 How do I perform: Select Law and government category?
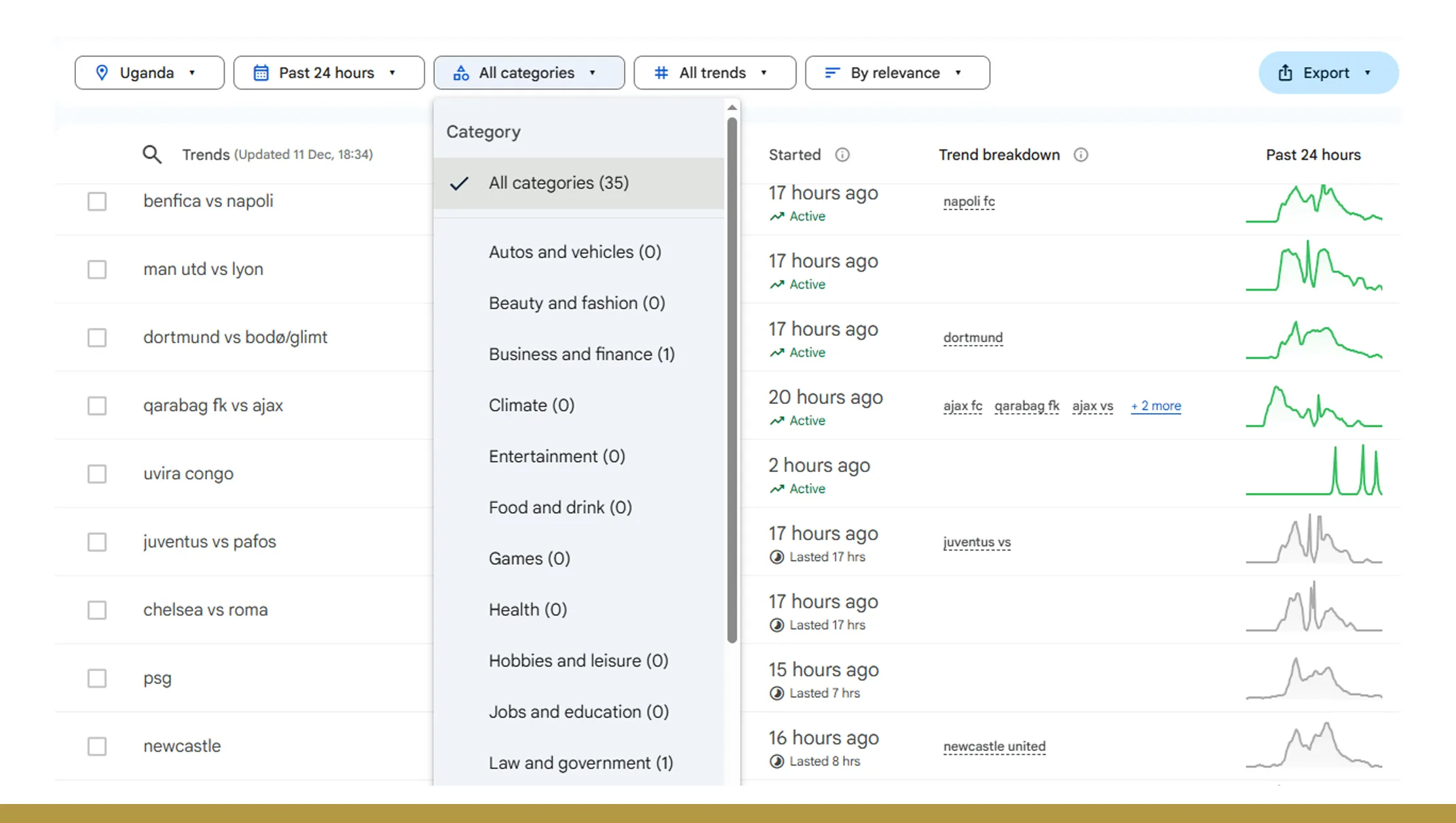[580, 762]
